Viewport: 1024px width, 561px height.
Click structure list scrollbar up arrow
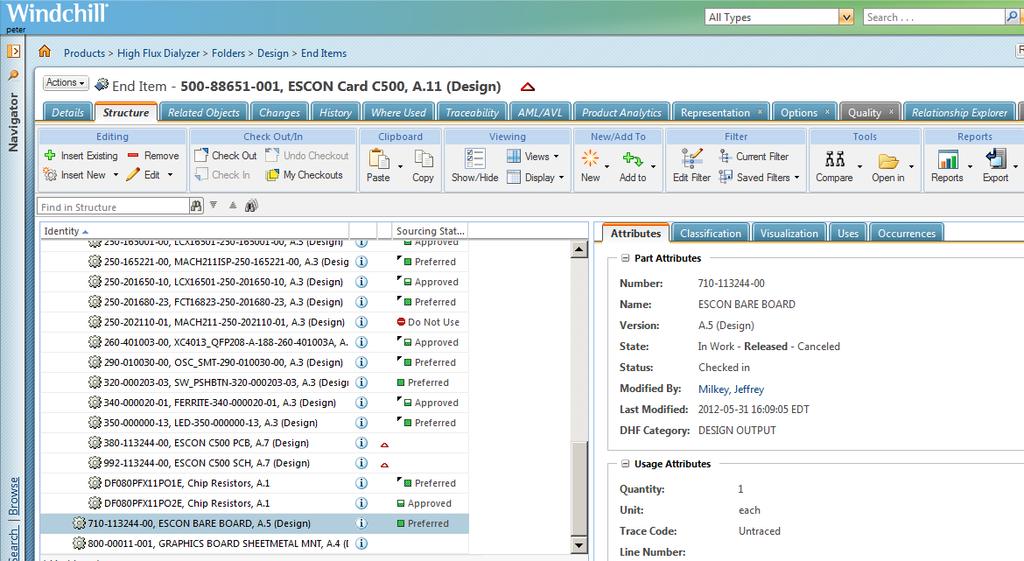[x=579, y=249]
